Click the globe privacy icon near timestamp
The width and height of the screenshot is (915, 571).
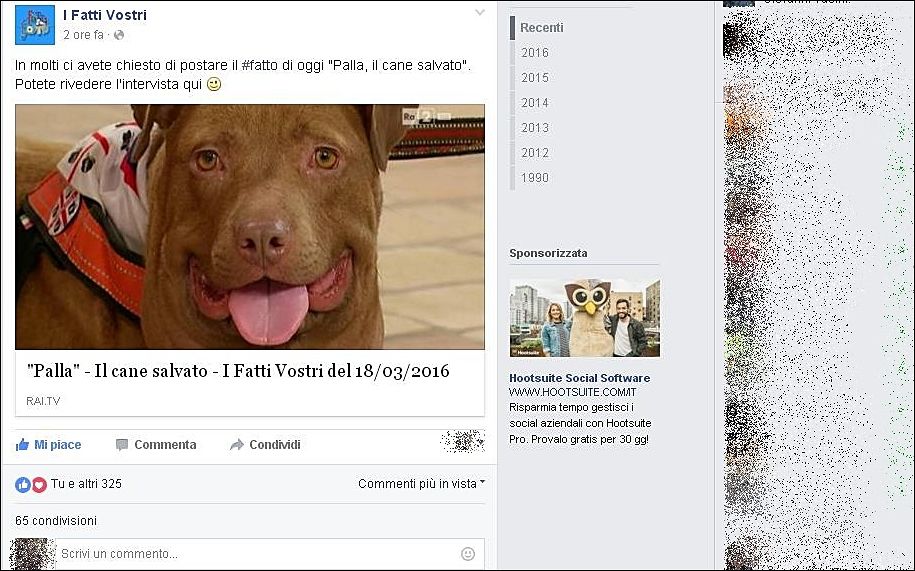pyautogui.click(x=119, y=35)
